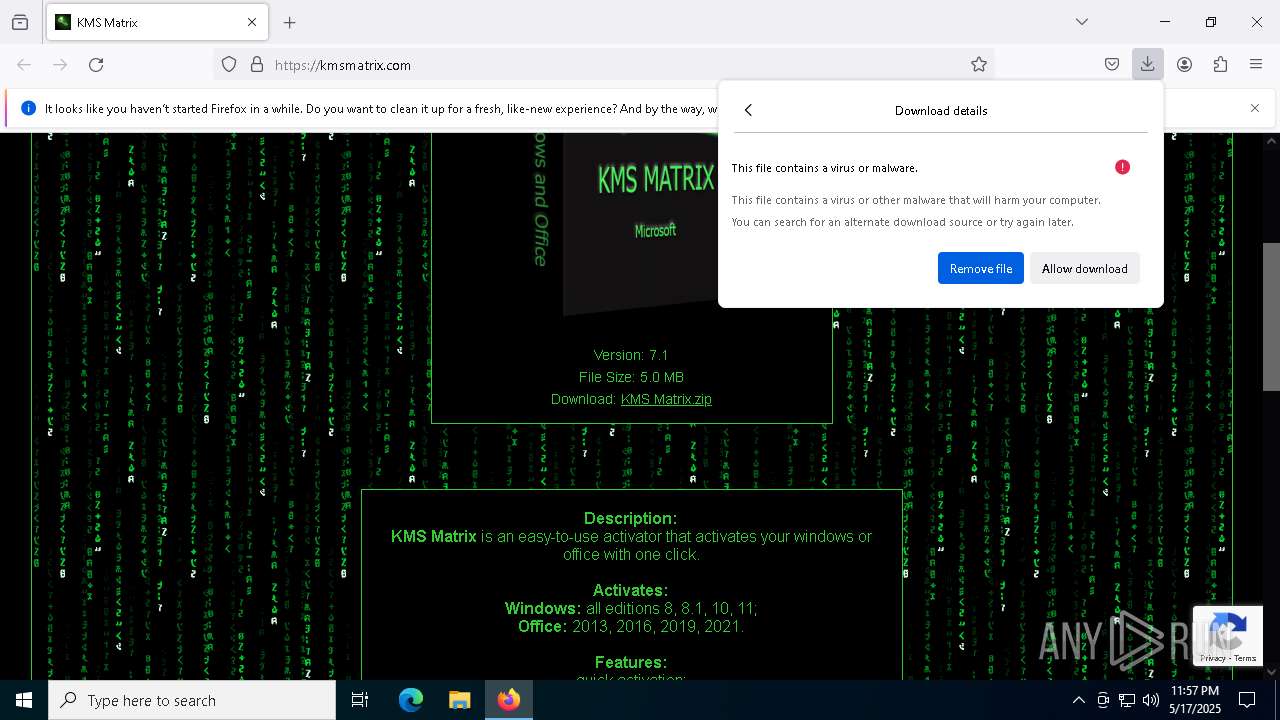Open File Explorer from taskbar
The image size is (1280, 720).
tap(459, 700)
